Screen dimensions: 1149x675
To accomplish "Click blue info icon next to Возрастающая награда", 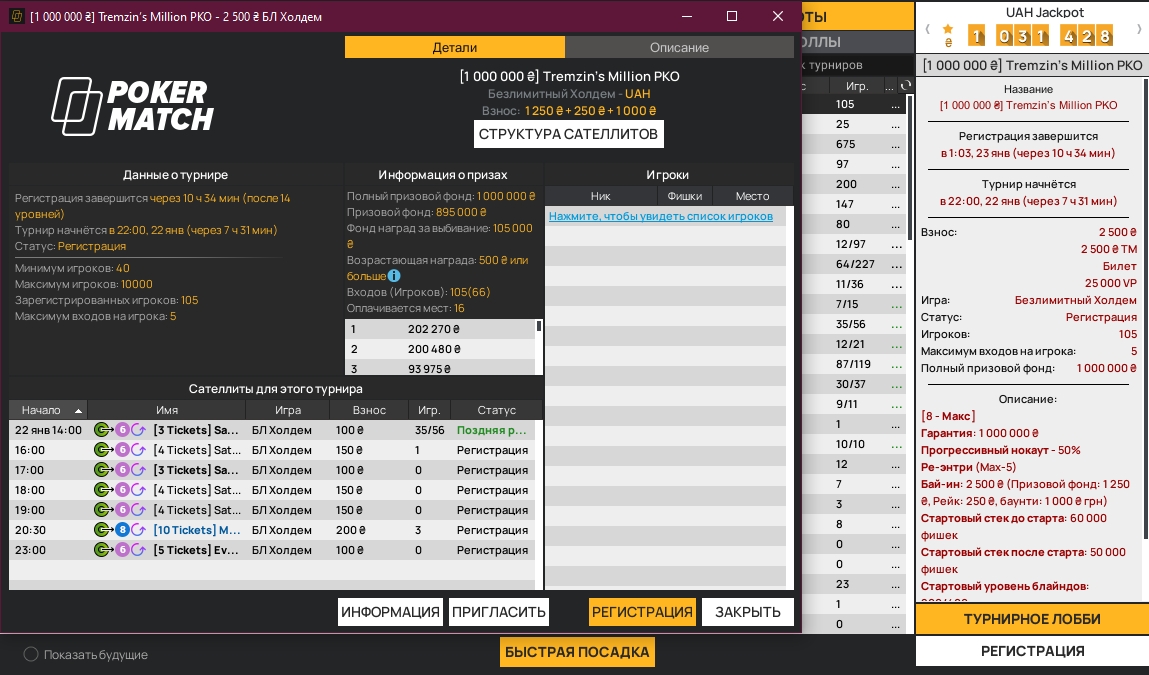I will 394,276.
